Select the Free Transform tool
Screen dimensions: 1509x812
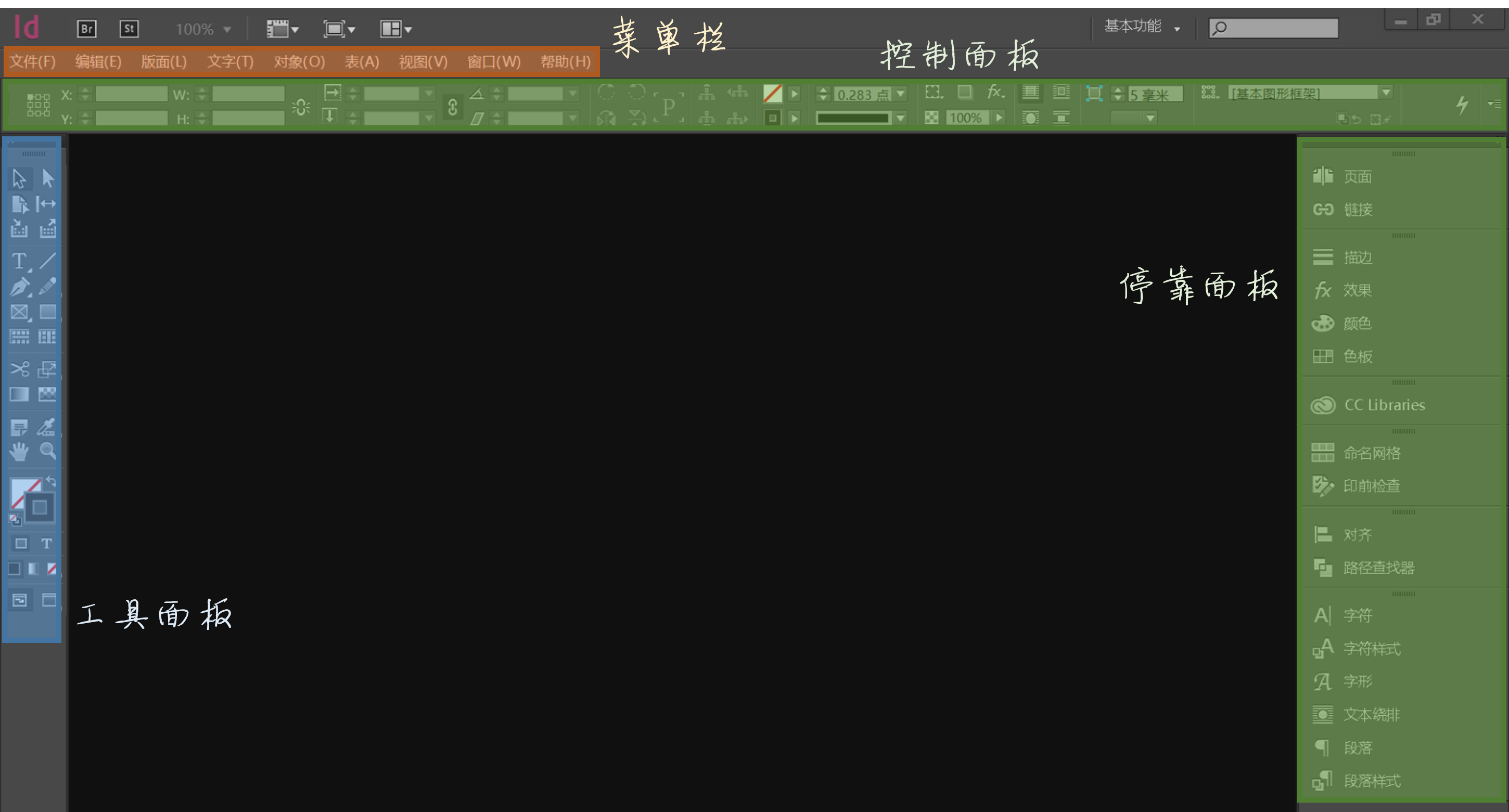click(47, 369)
